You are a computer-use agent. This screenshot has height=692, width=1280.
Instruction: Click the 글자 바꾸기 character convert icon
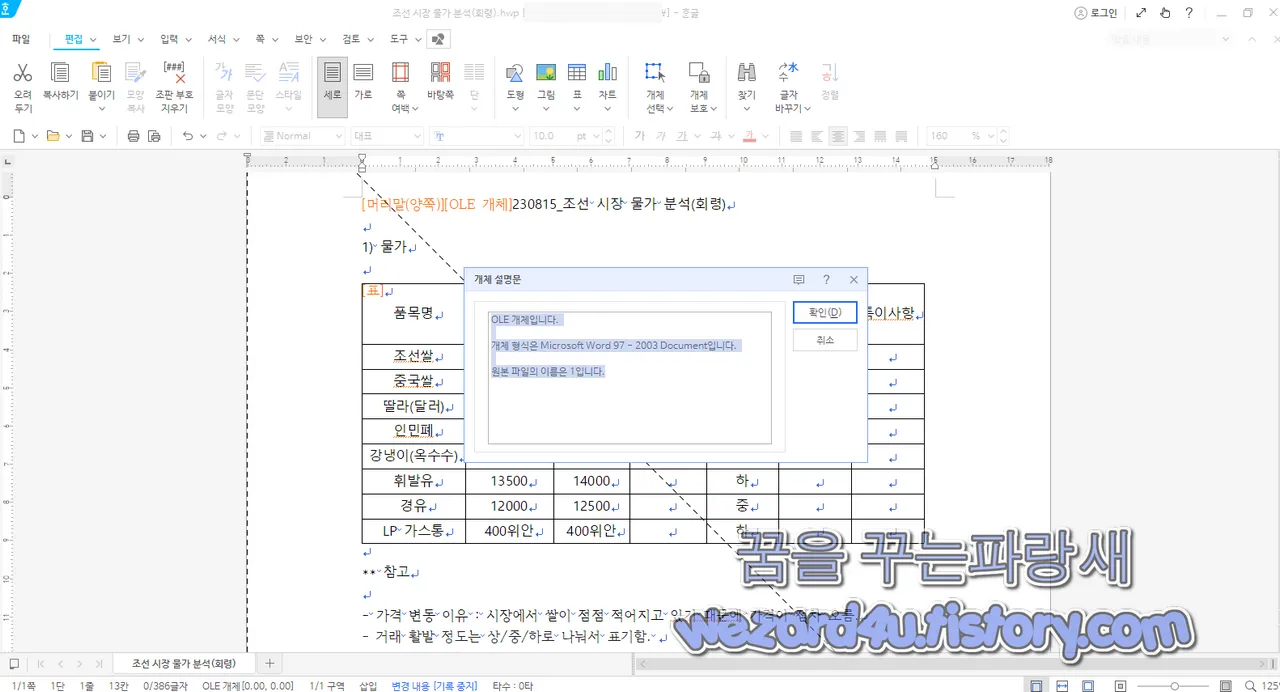coord(789,73)
